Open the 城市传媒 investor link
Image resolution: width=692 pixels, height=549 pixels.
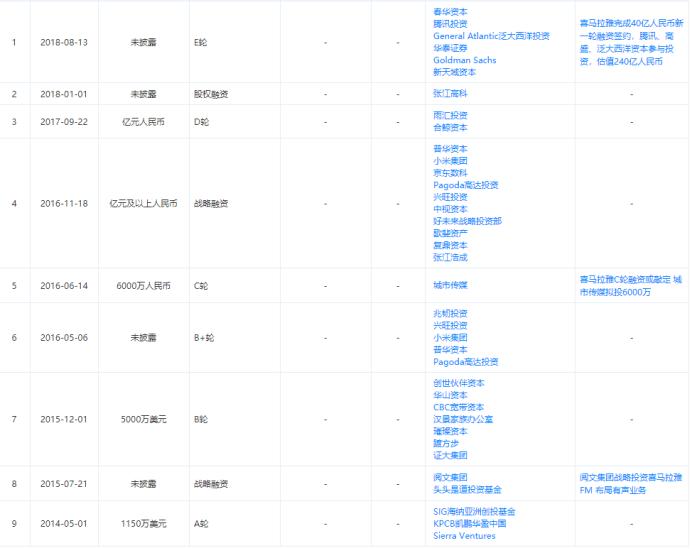pyautogui.click(x=450, y=286)
